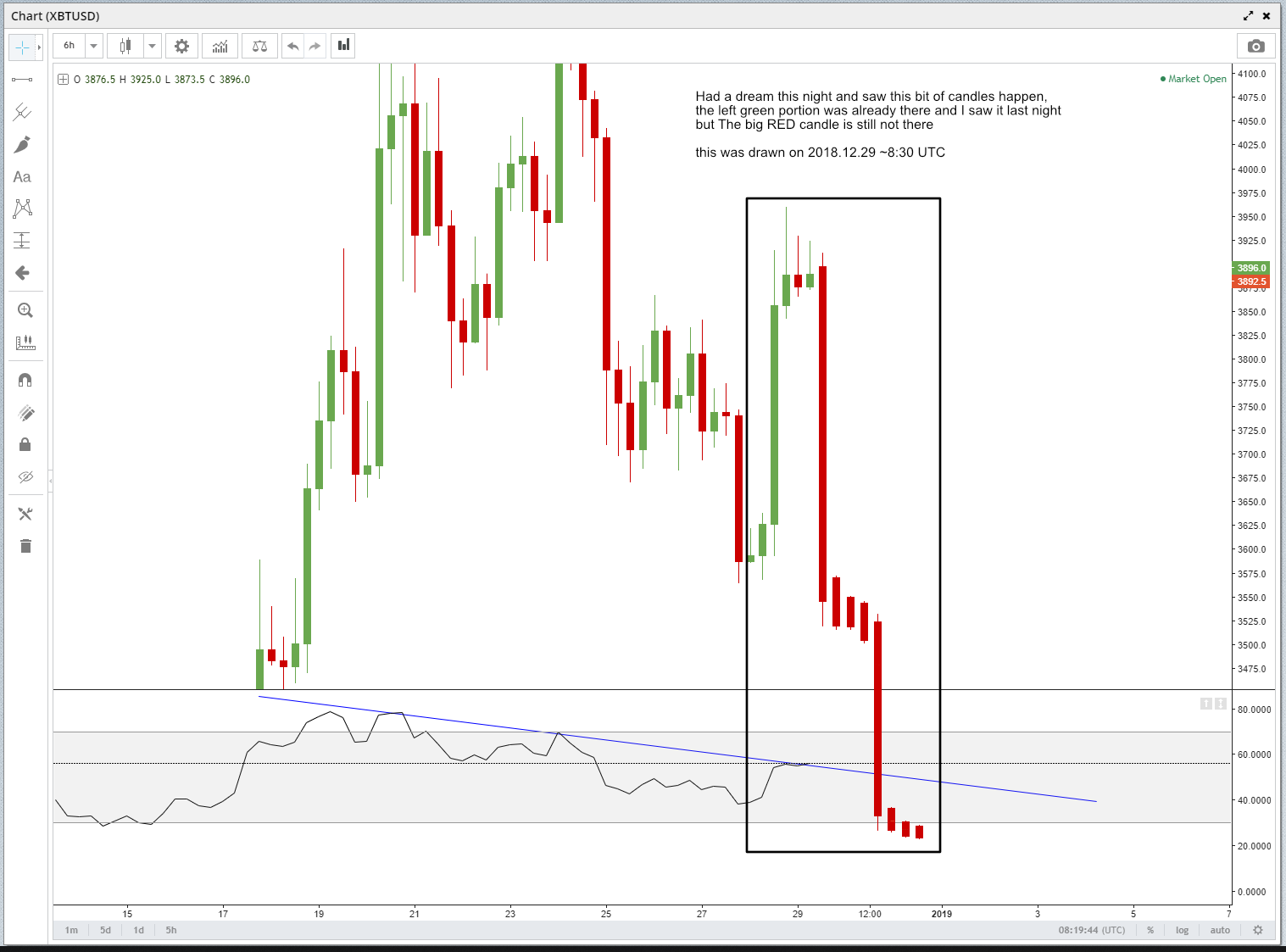Toggle lock all drawing tools
1286x952 pixels.
(25, 445)
